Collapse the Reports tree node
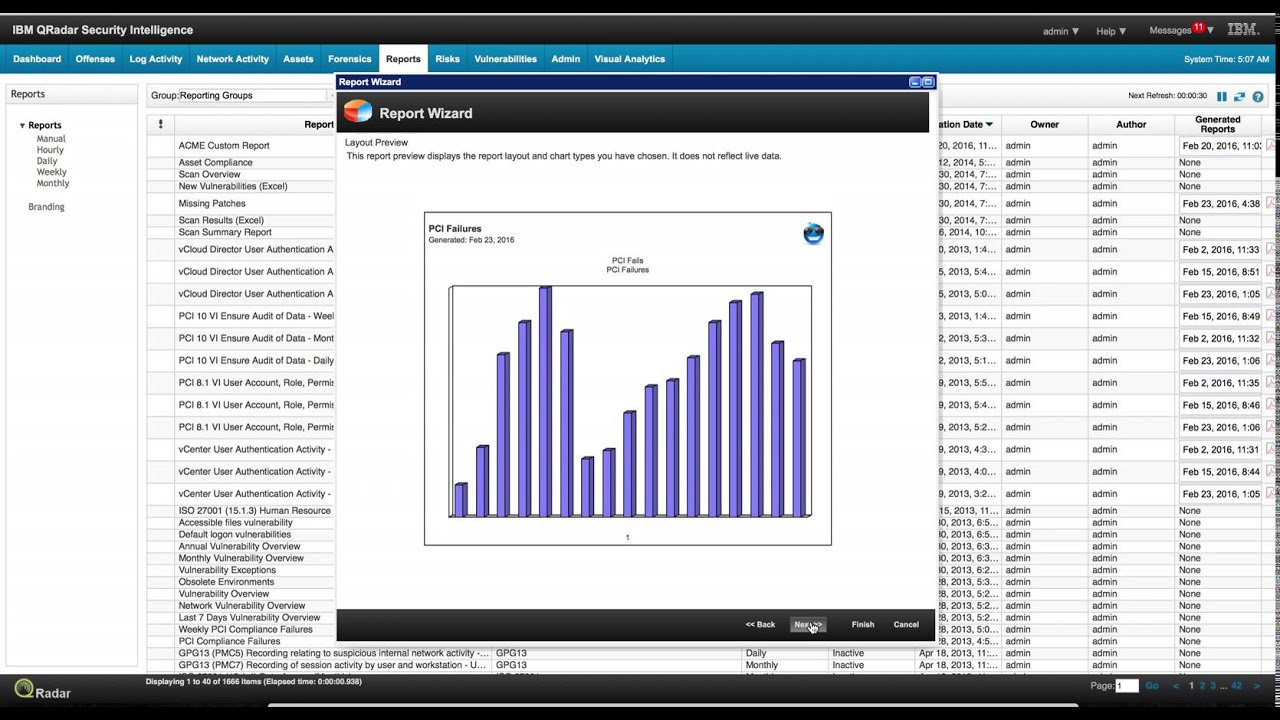The height and width of the screenshot is (720, 1280). 22,126
